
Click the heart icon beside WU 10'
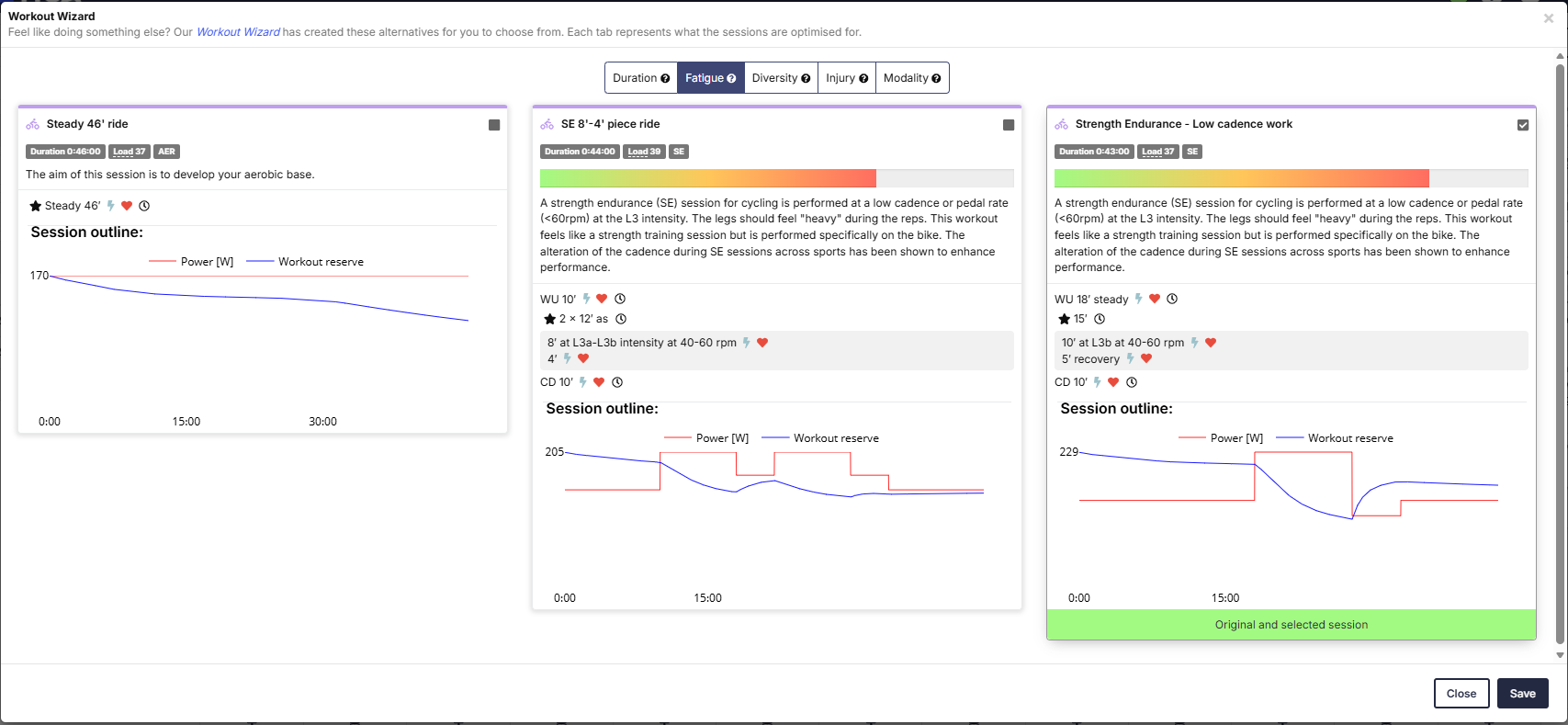click(x=602, y=299)
